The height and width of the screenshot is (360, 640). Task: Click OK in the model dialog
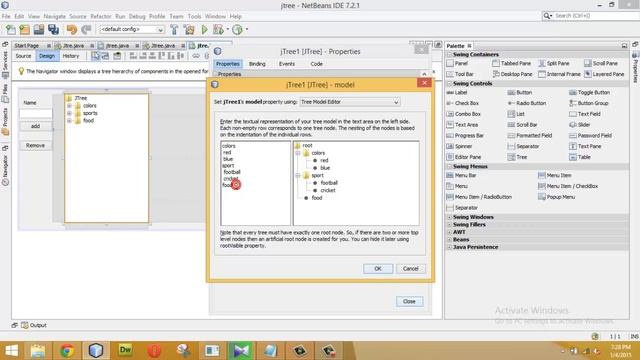coord(378,269)
